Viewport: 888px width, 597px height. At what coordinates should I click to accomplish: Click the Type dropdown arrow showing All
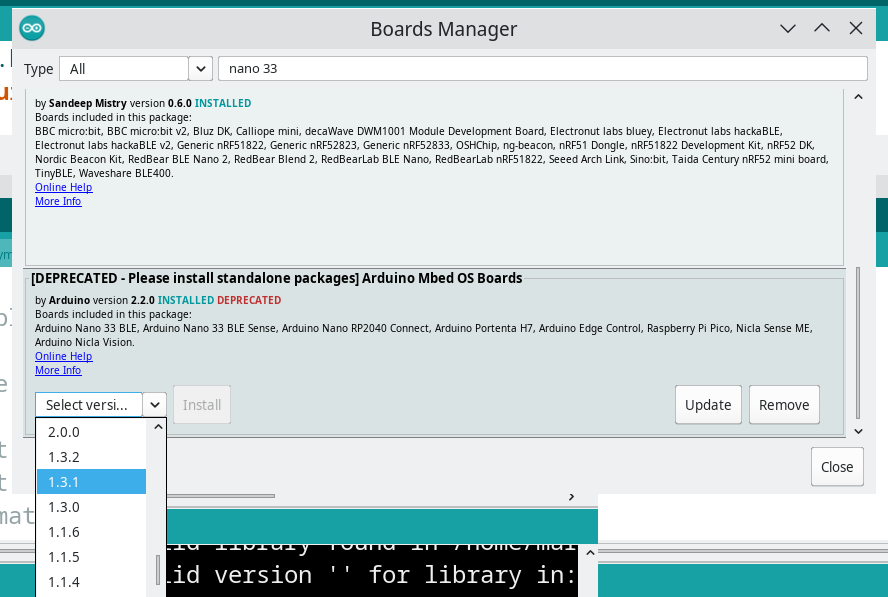pyautogui.click(x=199, y=68)
